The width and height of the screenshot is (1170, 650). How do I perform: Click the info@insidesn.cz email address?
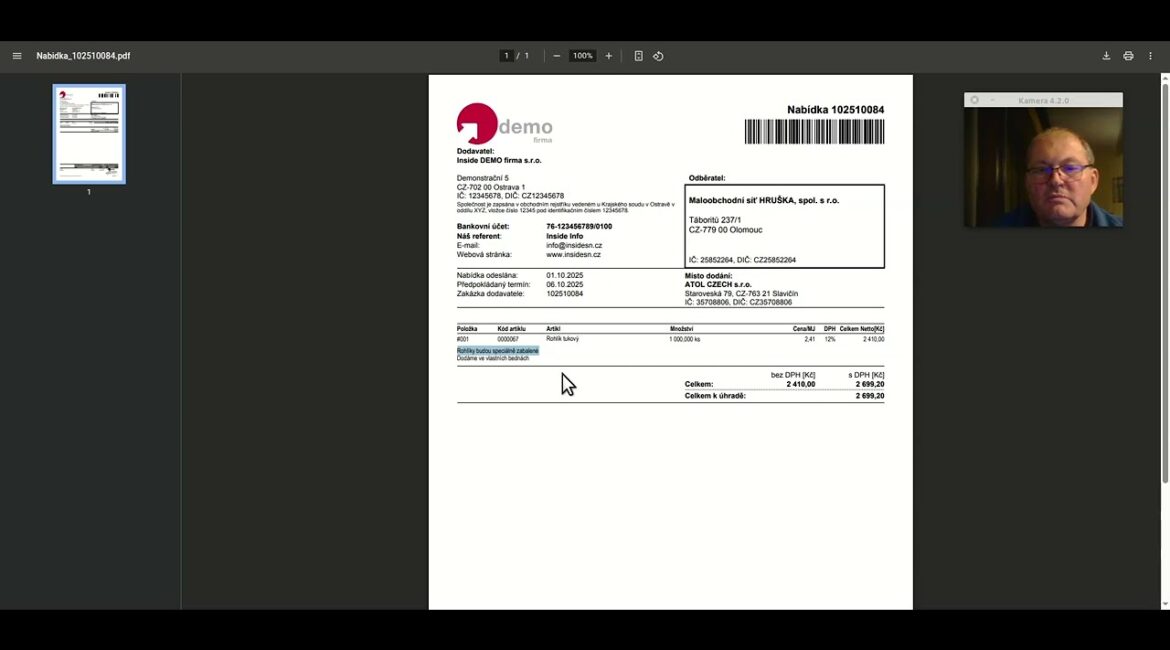tap(574, 245)
